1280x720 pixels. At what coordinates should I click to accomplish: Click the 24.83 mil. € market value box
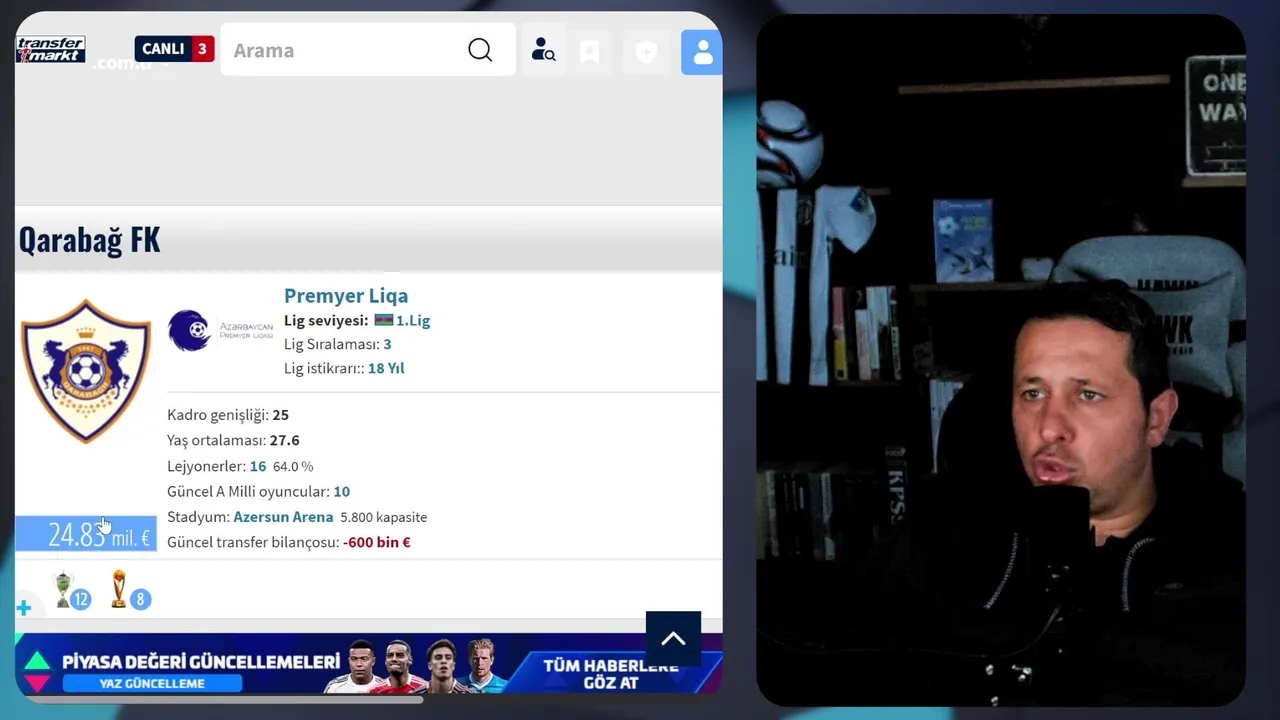coord(86,534)
